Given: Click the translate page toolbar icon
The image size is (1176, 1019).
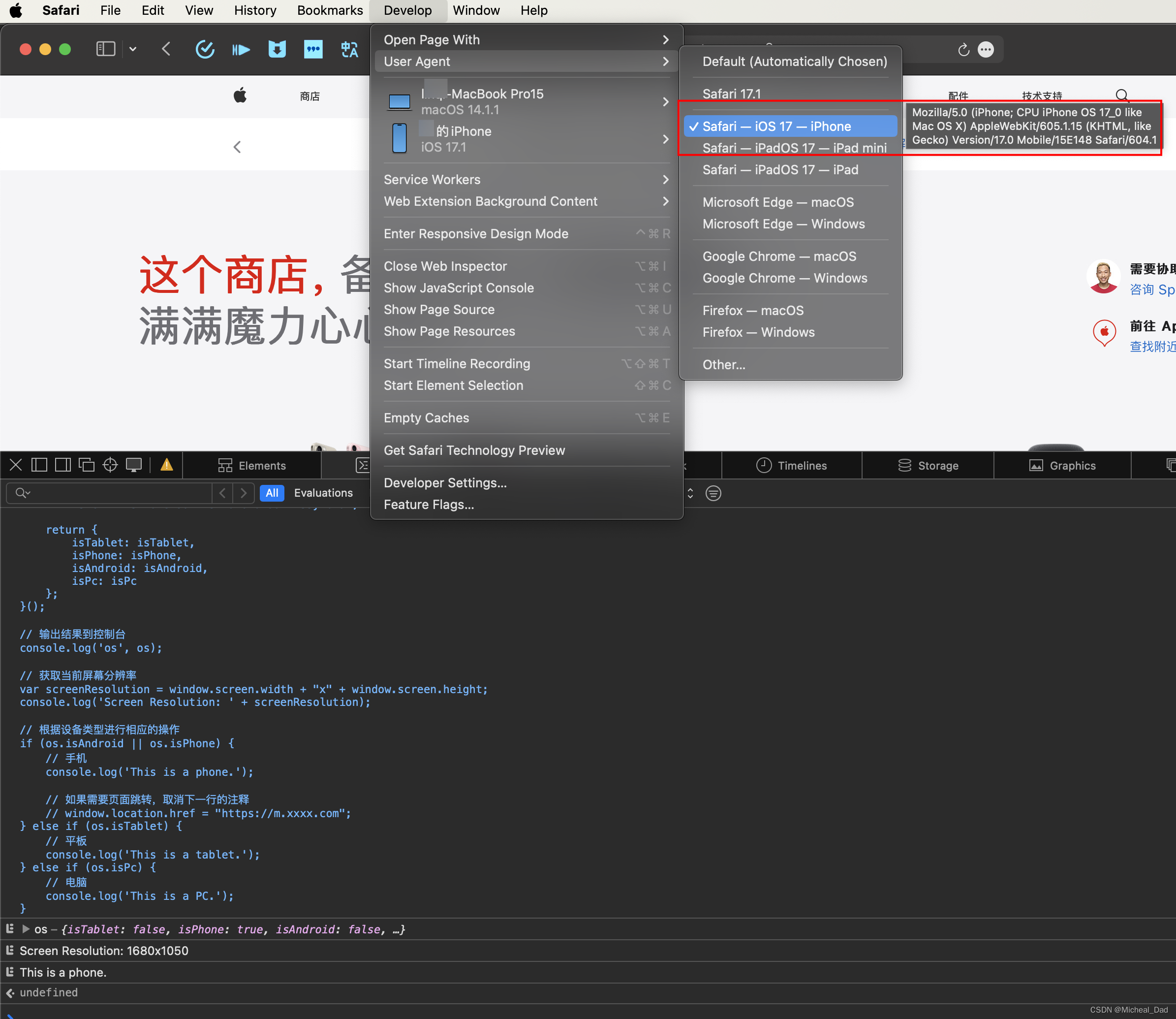Looking at the screenshot, I should pyautogui.click(x=349, y=49).
